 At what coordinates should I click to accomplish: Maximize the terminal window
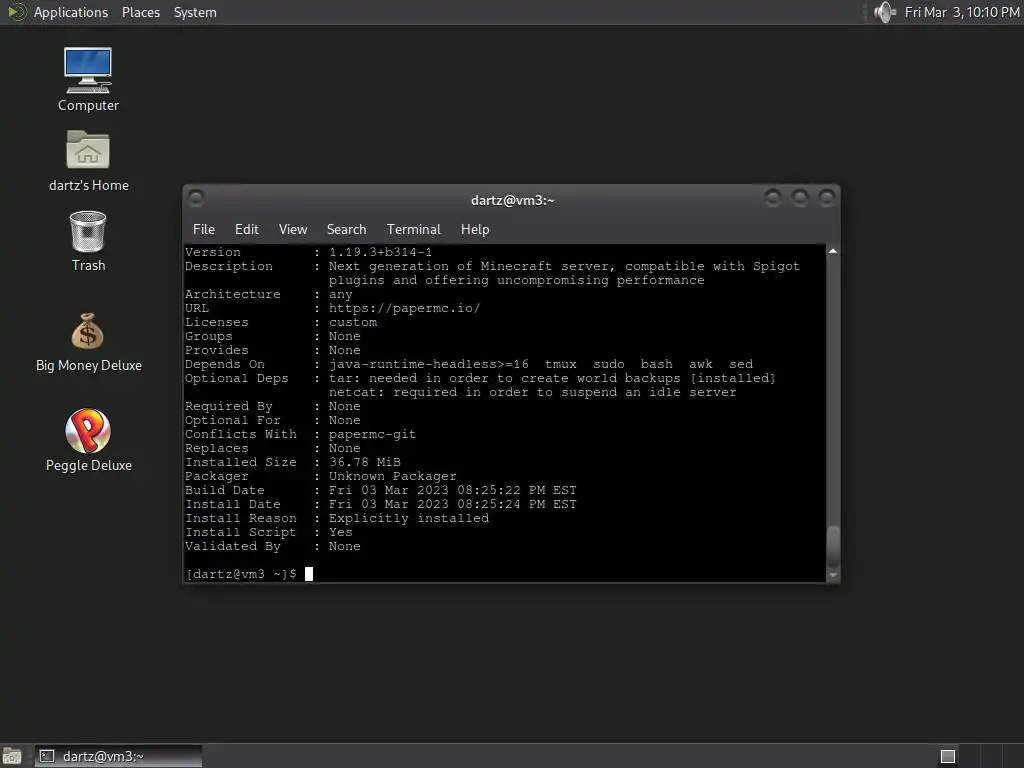[800, 197]
